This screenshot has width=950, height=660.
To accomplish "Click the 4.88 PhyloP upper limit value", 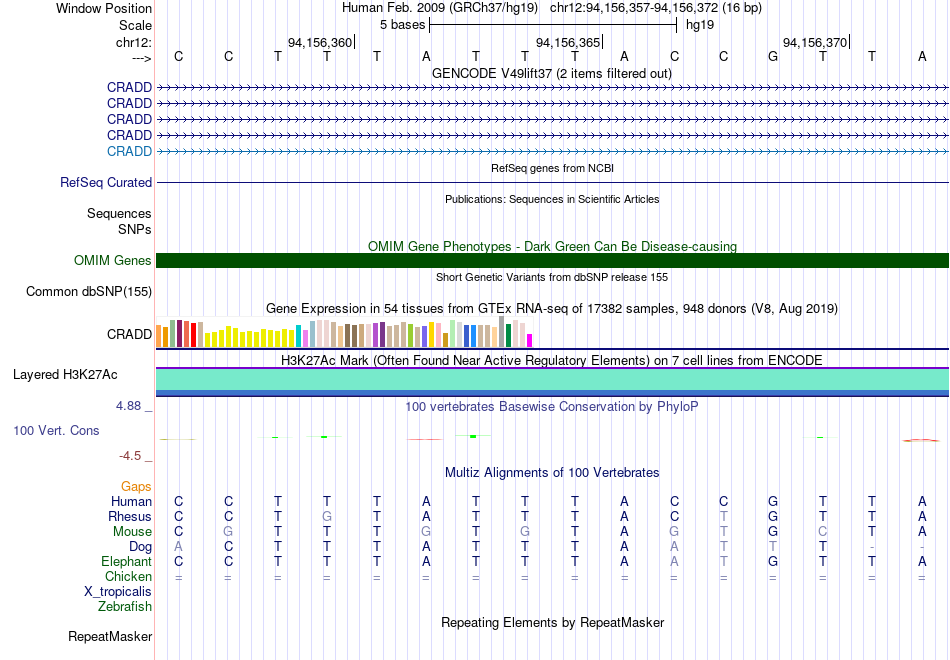I will pyautogui.click(x=128, y=406).
